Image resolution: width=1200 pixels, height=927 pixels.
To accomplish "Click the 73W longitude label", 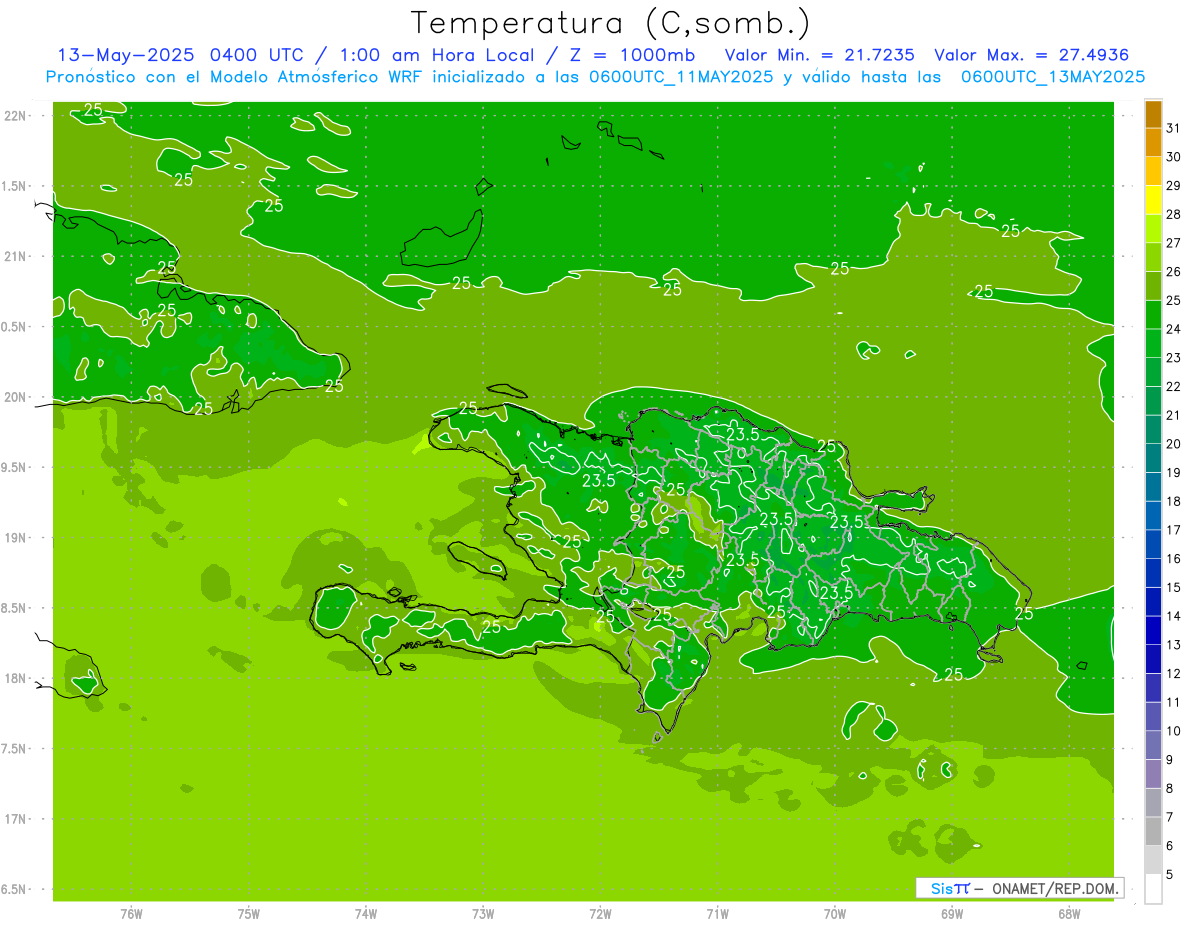I will [483, 914].
